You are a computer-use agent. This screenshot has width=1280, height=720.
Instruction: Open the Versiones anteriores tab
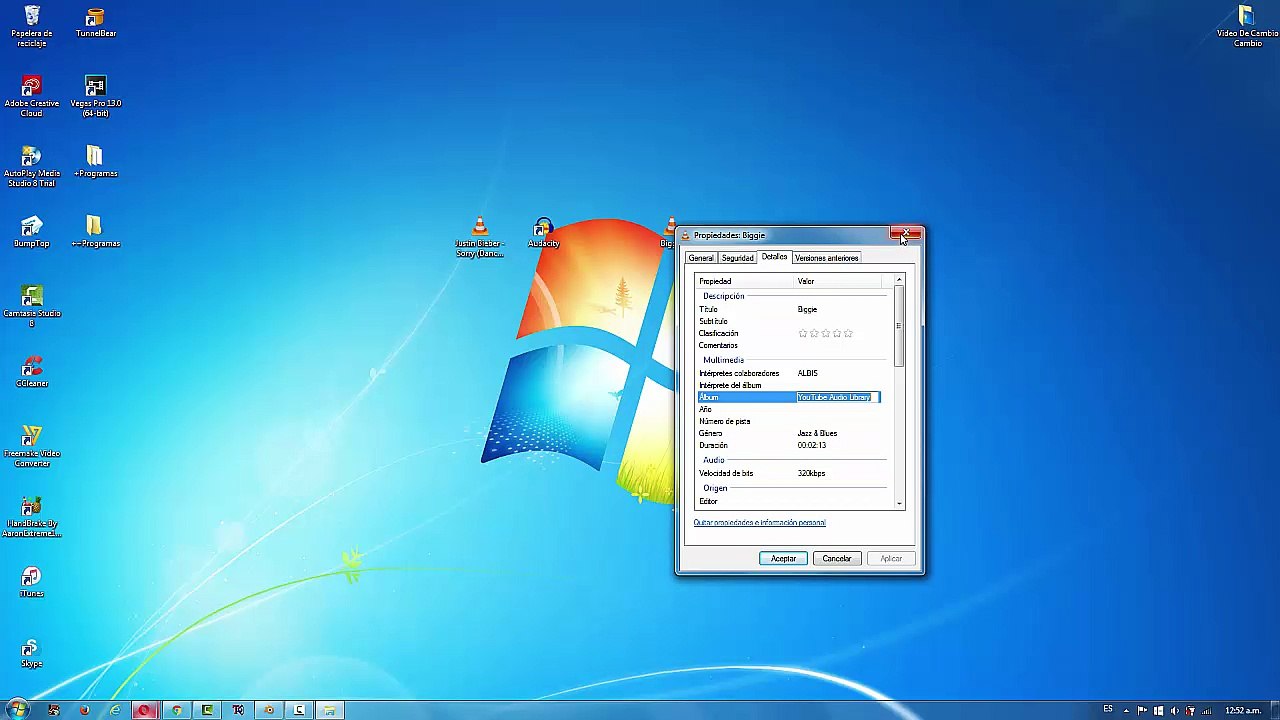point(826,258)
